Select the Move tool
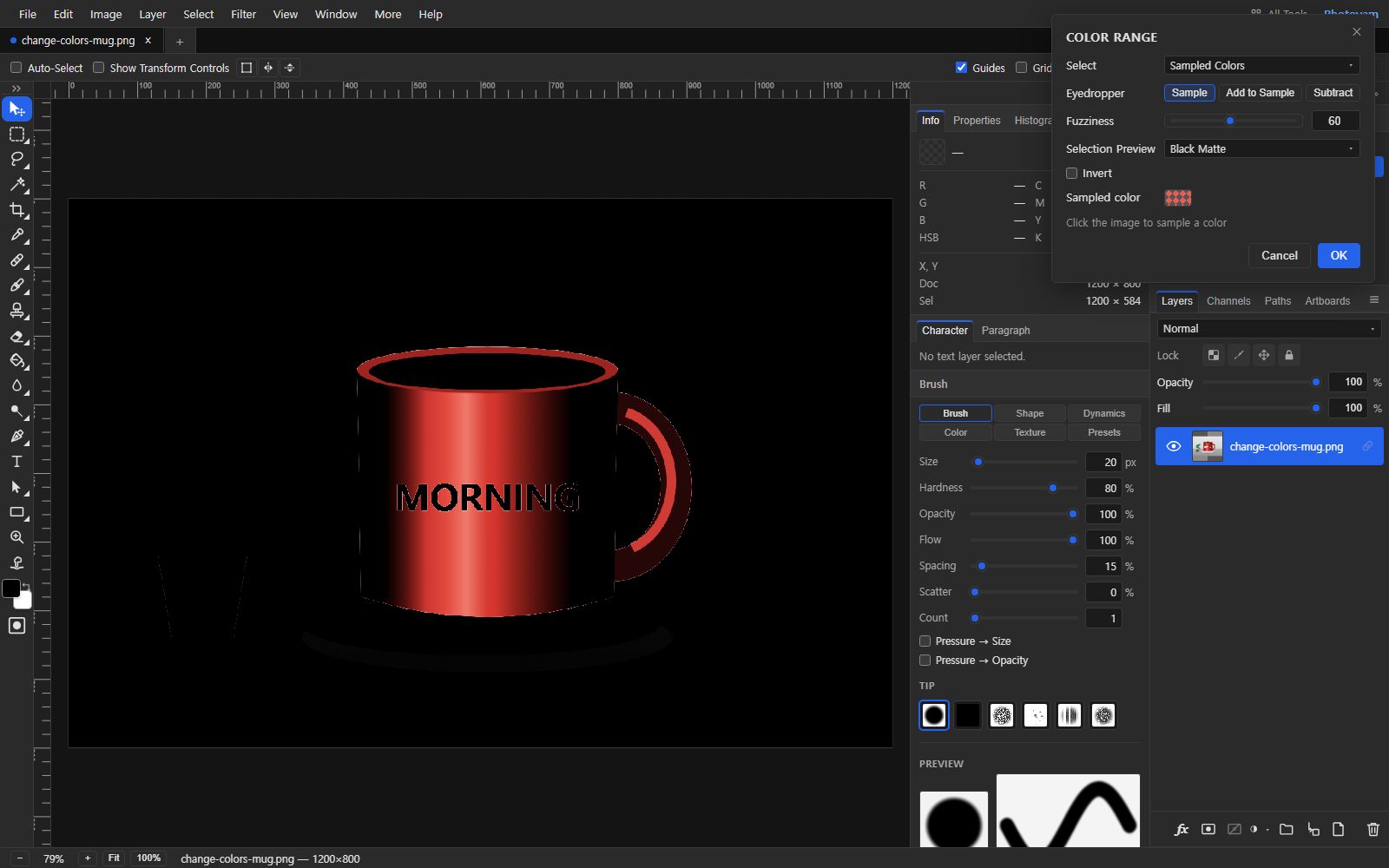 point(16,108)
